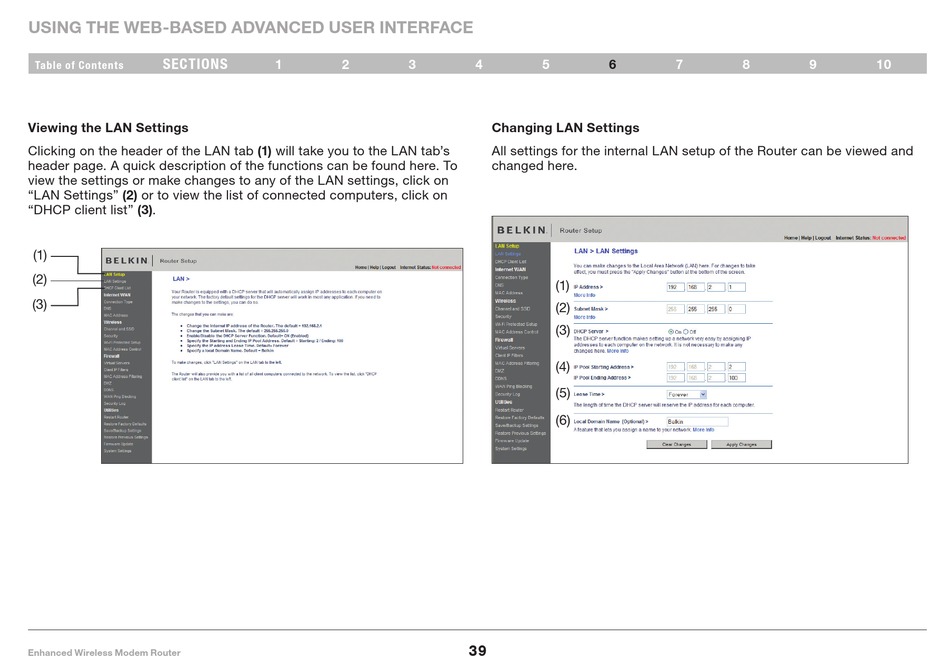Open System Settings in left screenshot sidebar
Viewport: 950px width, 659px height.
click(x=118, y=451)
